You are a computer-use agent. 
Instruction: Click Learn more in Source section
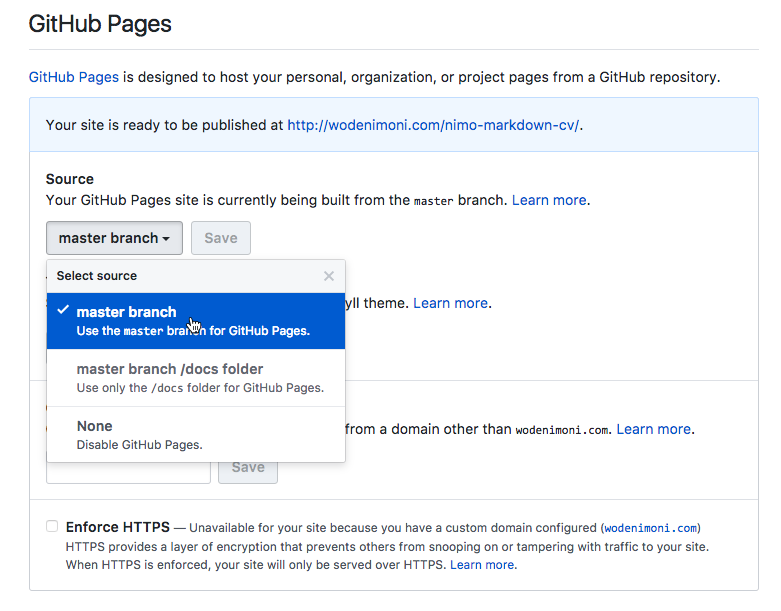pos(549,200)
